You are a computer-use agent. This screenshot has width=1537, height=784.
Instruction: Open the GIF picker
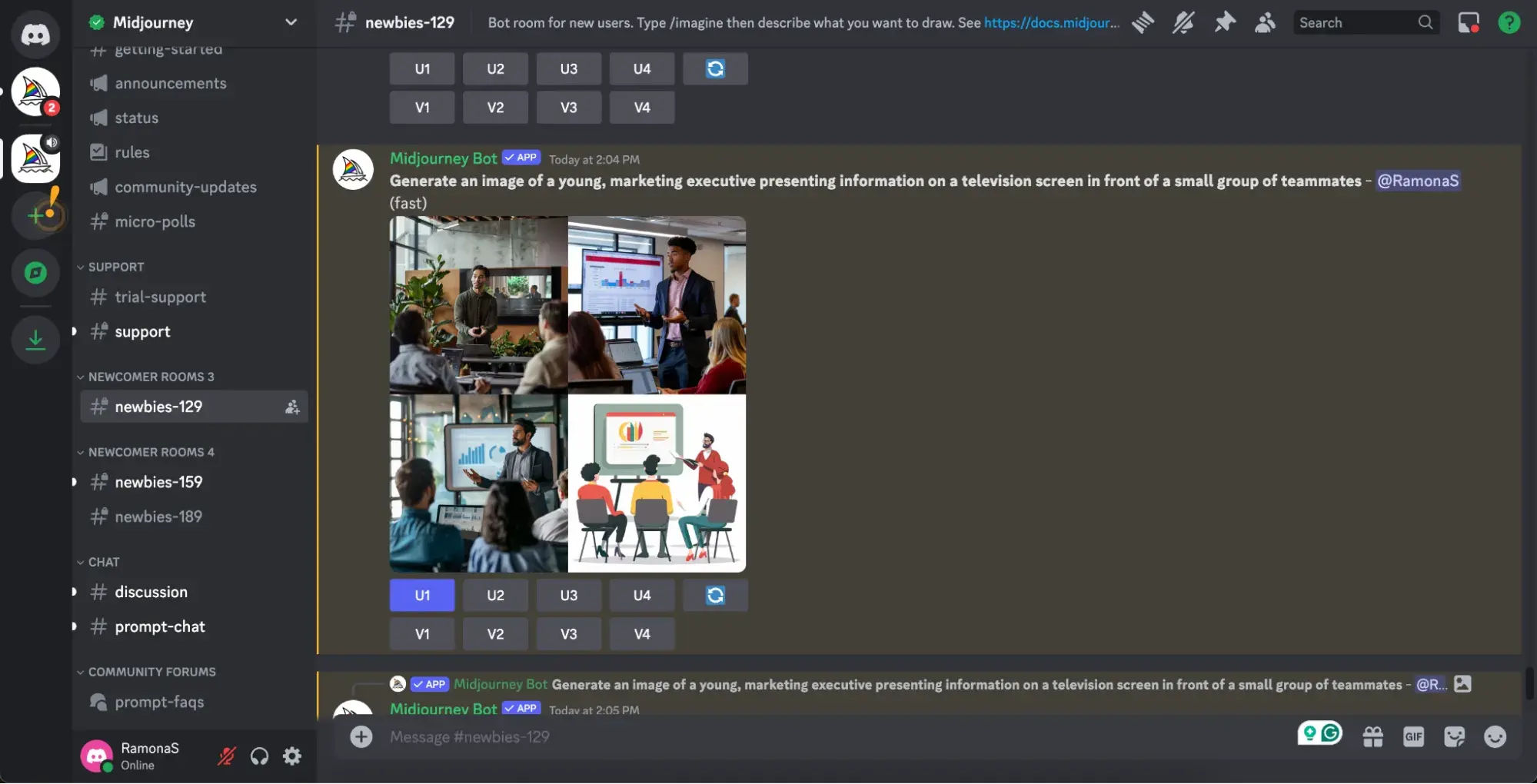coord(1413,737)
